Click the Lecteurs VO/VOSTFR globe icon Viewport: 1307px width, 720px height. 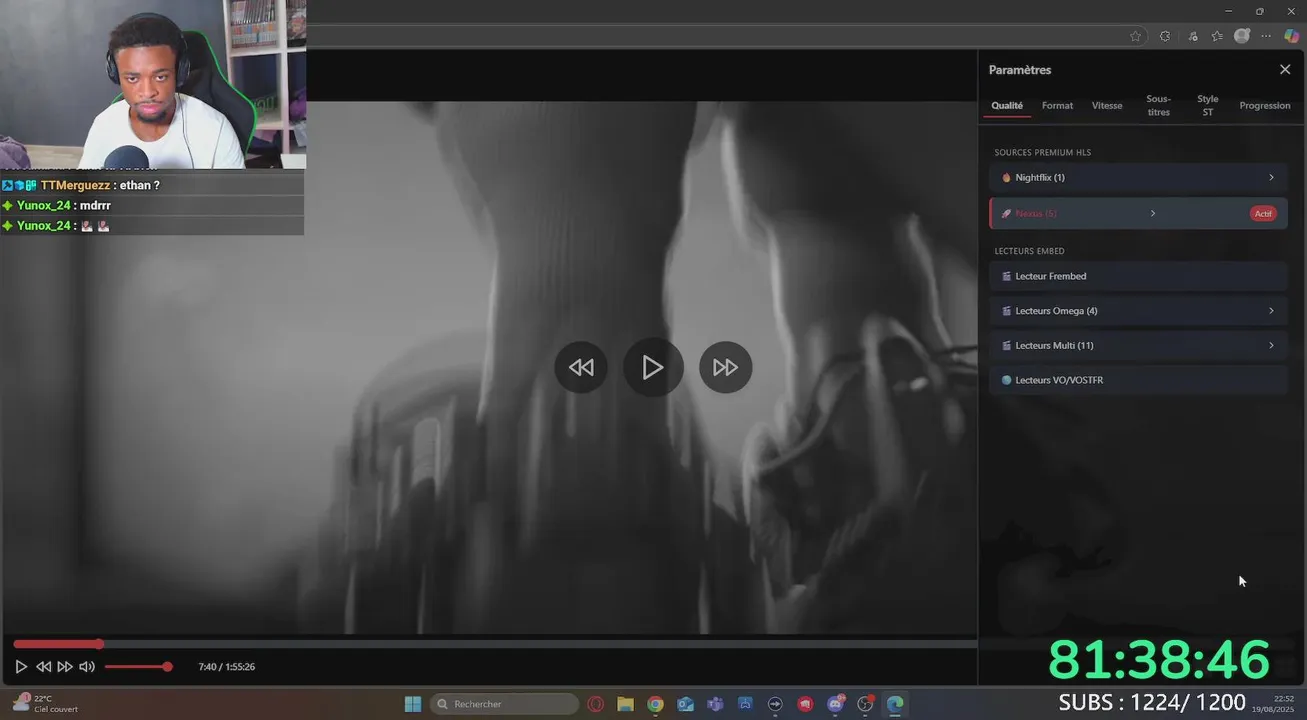(x=1006, y=380)
